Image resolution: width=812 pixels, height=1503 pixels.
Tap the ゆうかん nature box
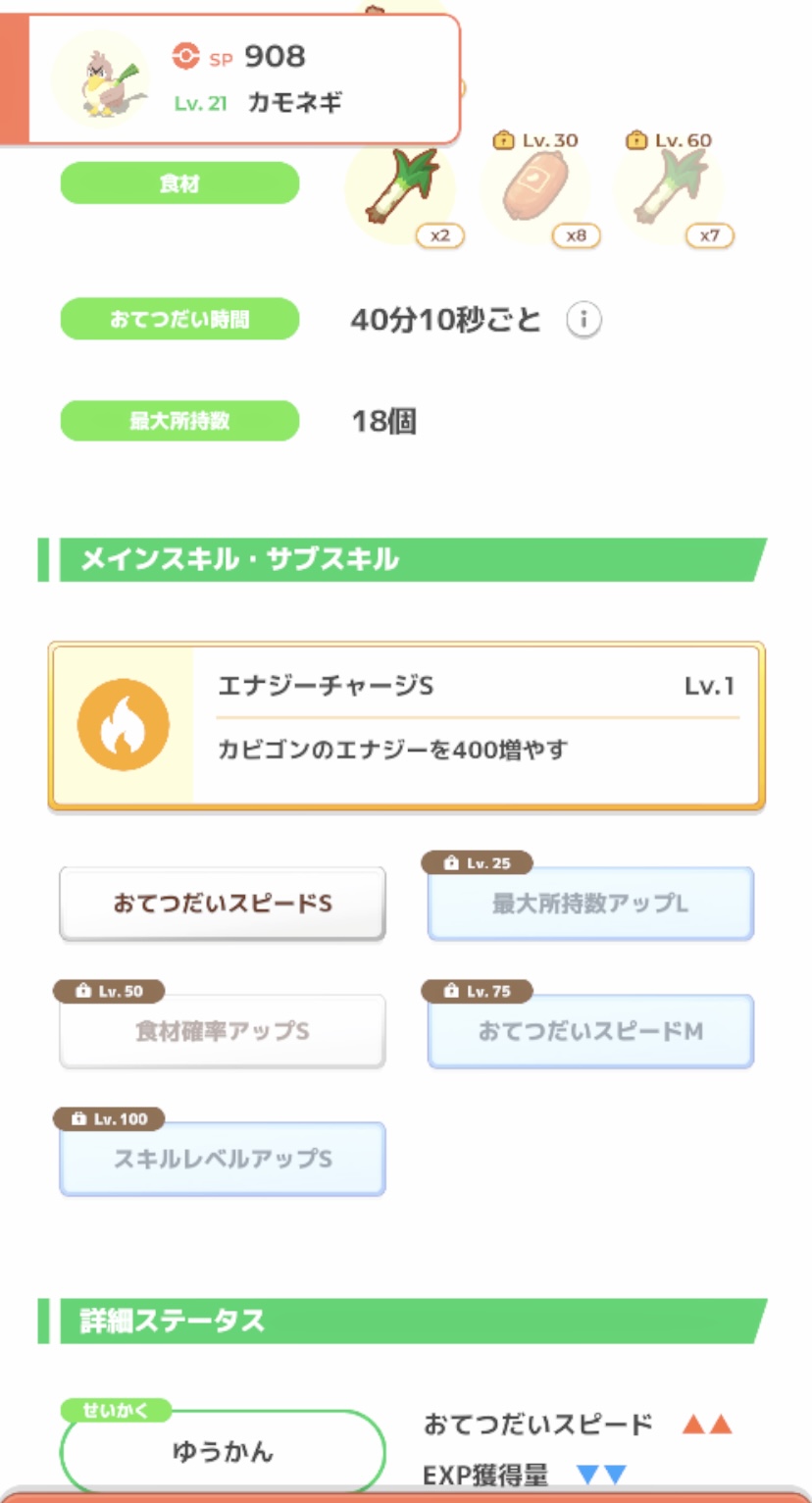point(223,1451)
